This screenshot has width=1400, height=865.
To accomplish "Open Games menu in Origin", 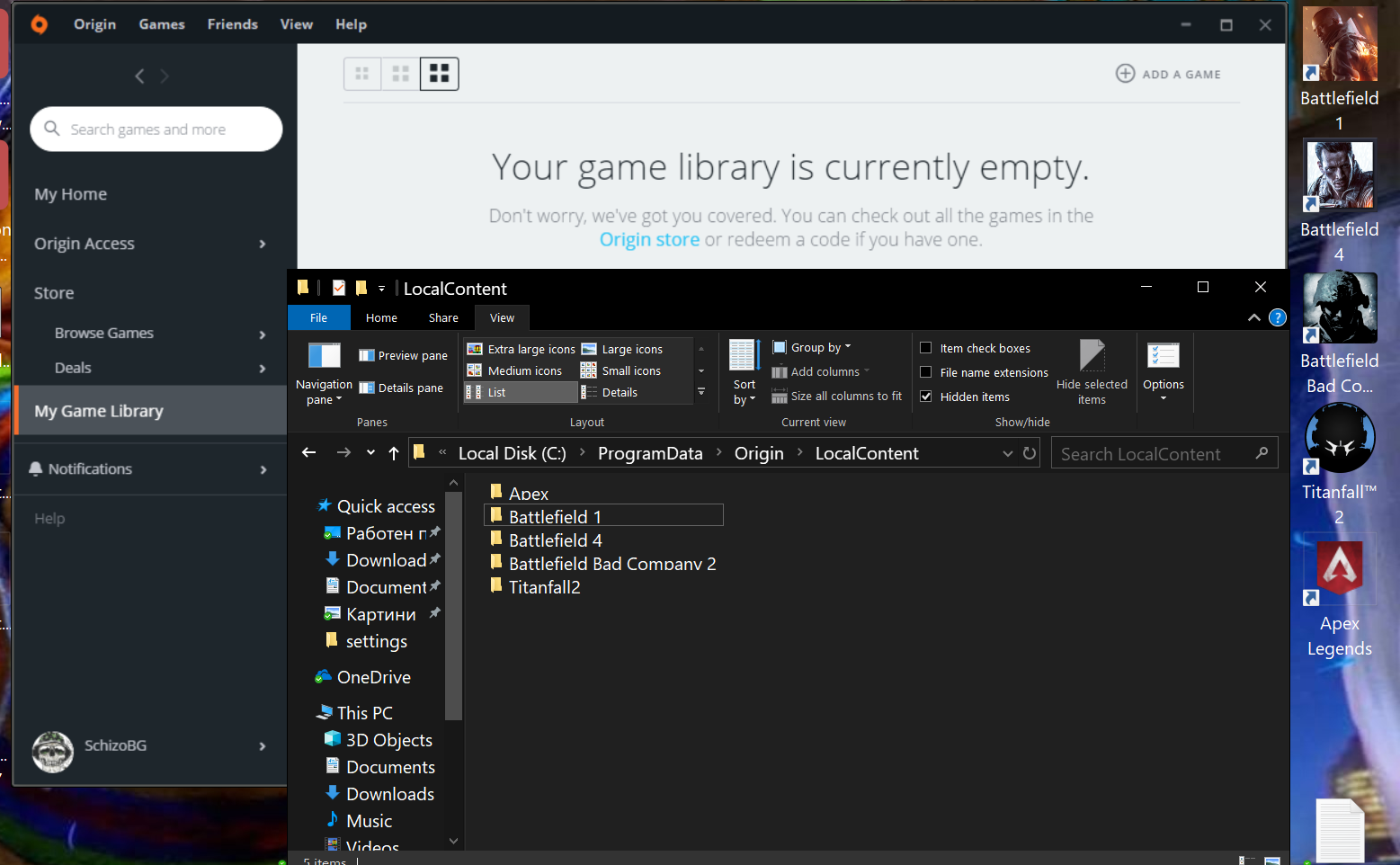I will 162,24.
